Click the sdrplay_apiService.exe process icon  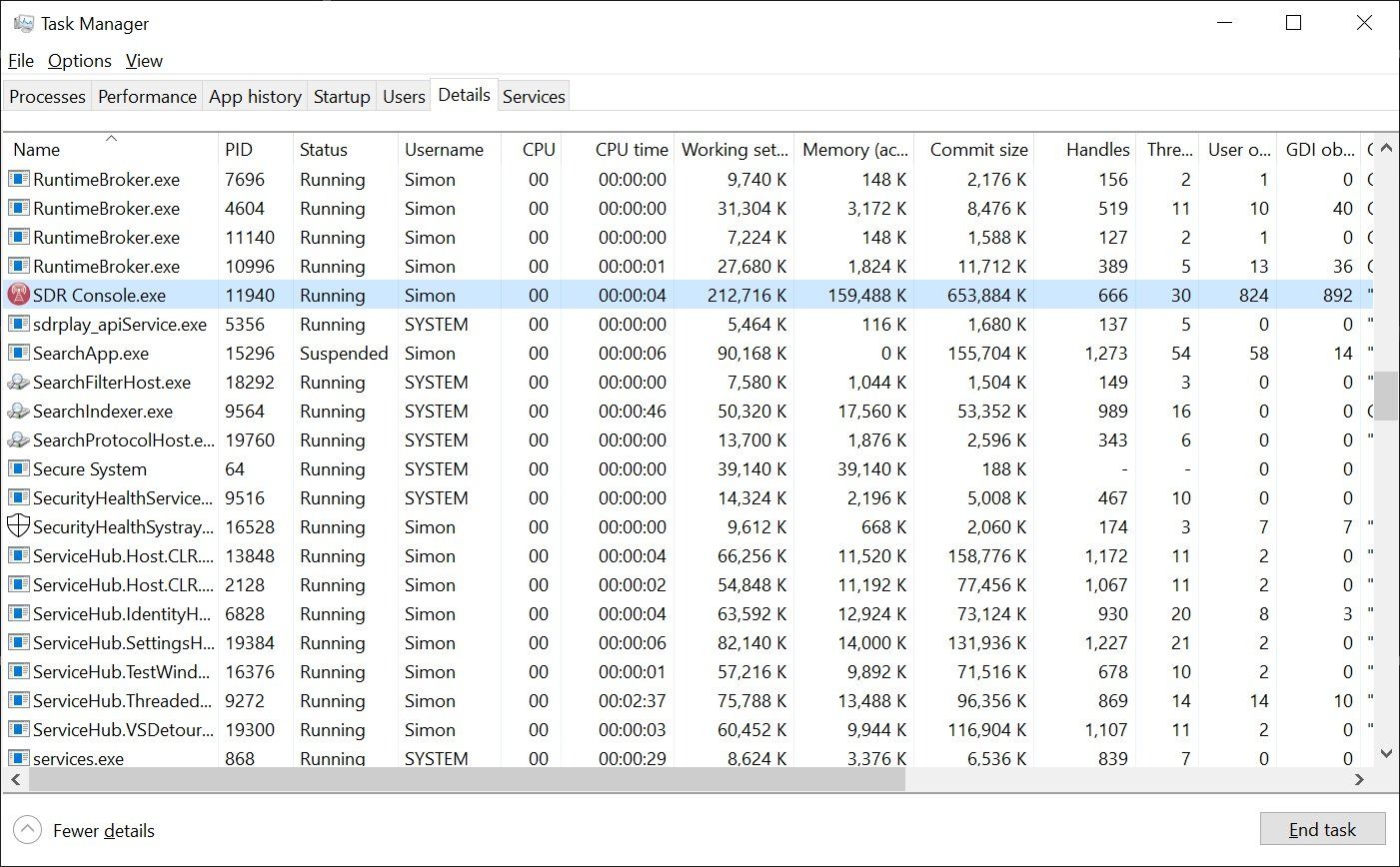[18, 325]
